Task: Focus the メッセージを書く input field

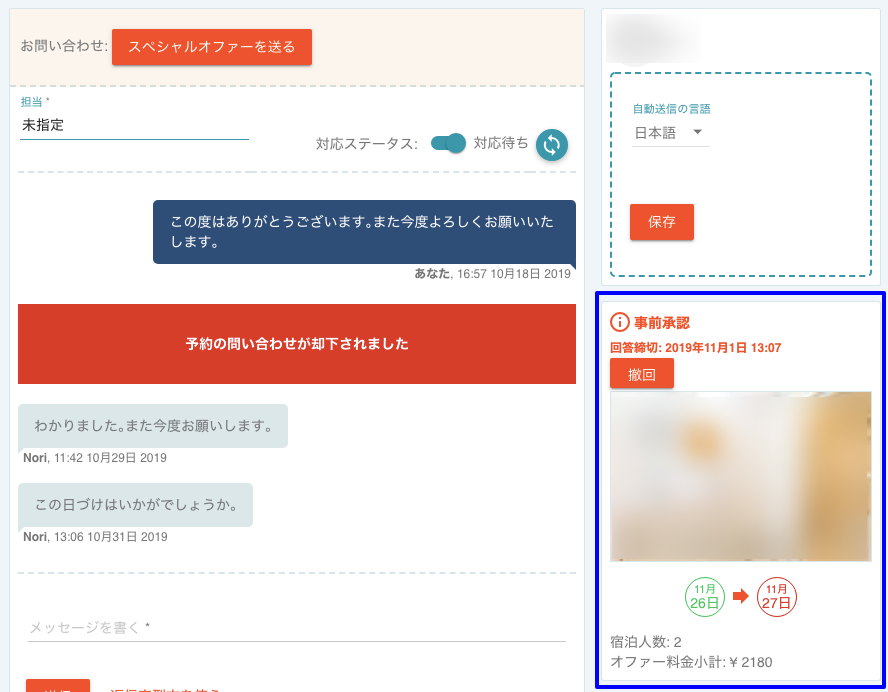Action: click(297, 627)
